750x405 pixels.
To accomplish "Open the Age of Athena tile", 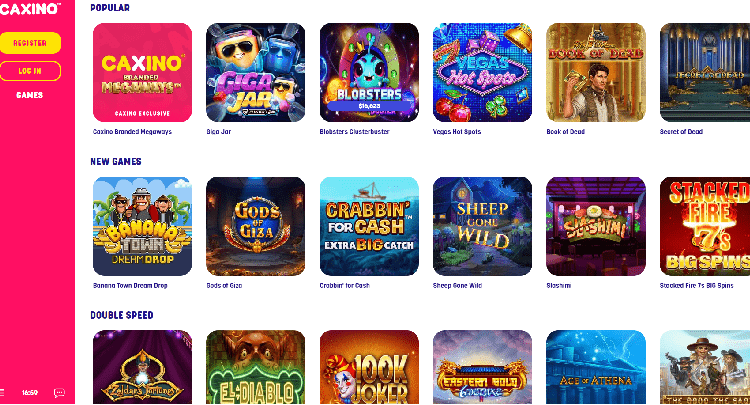I will click(596, 367).
